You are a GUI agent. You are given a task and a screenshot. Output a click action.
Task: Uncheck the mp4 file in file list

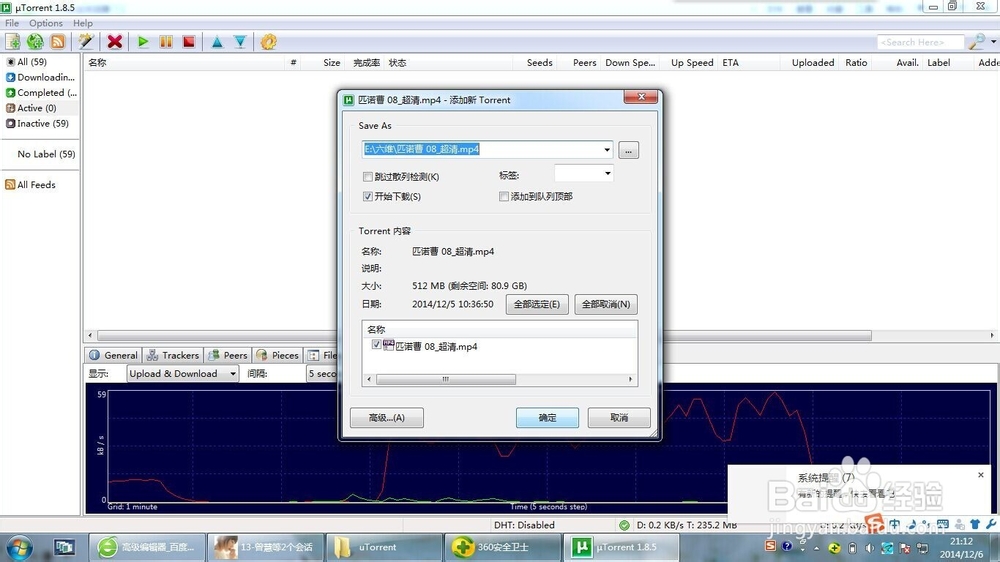[376, 344]
